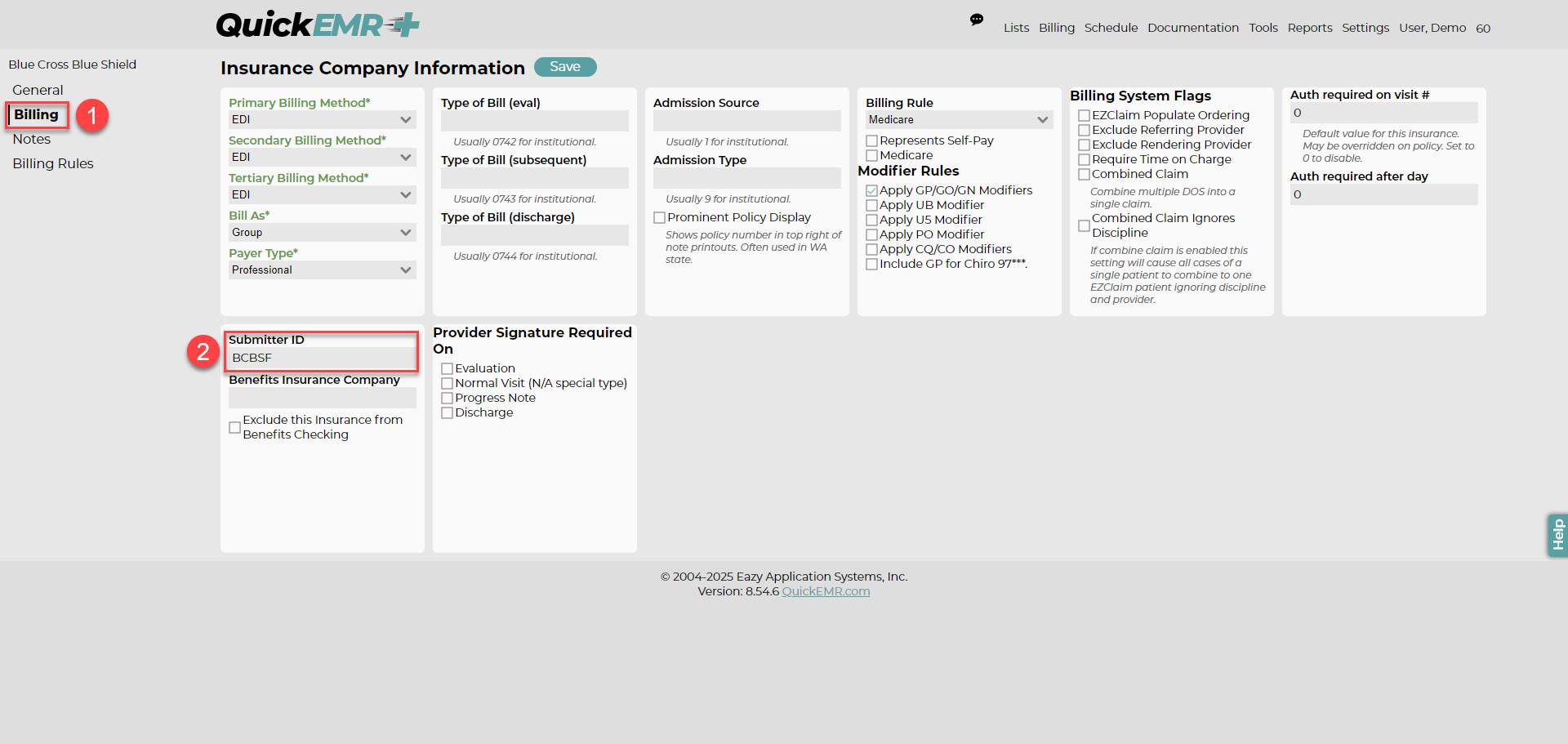Check Exclude this Insurance from Benefits Checking
Viewport: 1568px width, 744px height.
click(235, 428)
